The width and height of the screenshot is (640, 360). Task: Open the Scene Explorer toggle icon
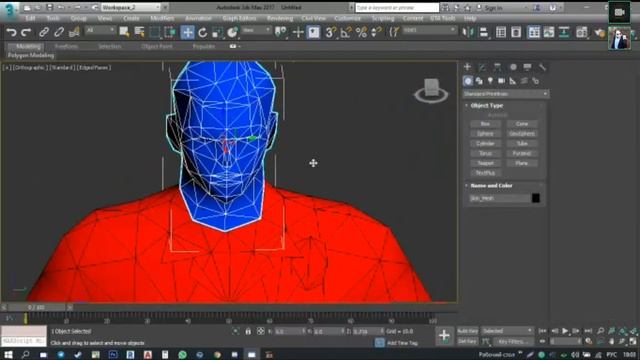[501, 32]
